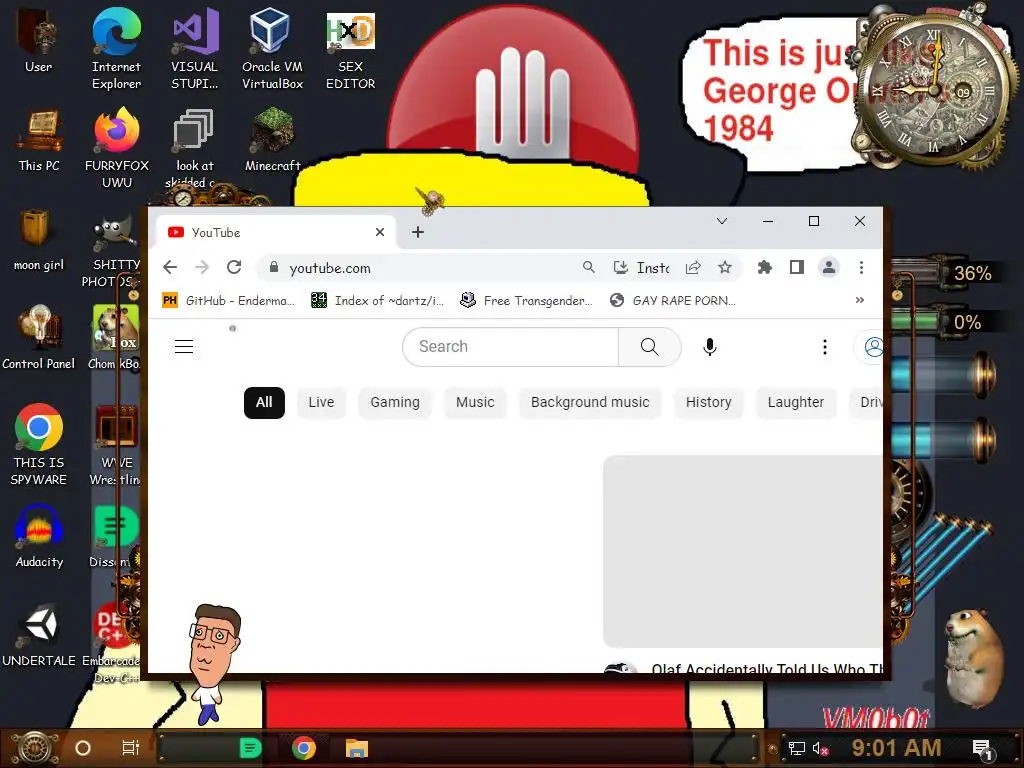Open 'Index of ~dartz/i...' bookmark
1024x768 pixels.
[x=377, y=300]
